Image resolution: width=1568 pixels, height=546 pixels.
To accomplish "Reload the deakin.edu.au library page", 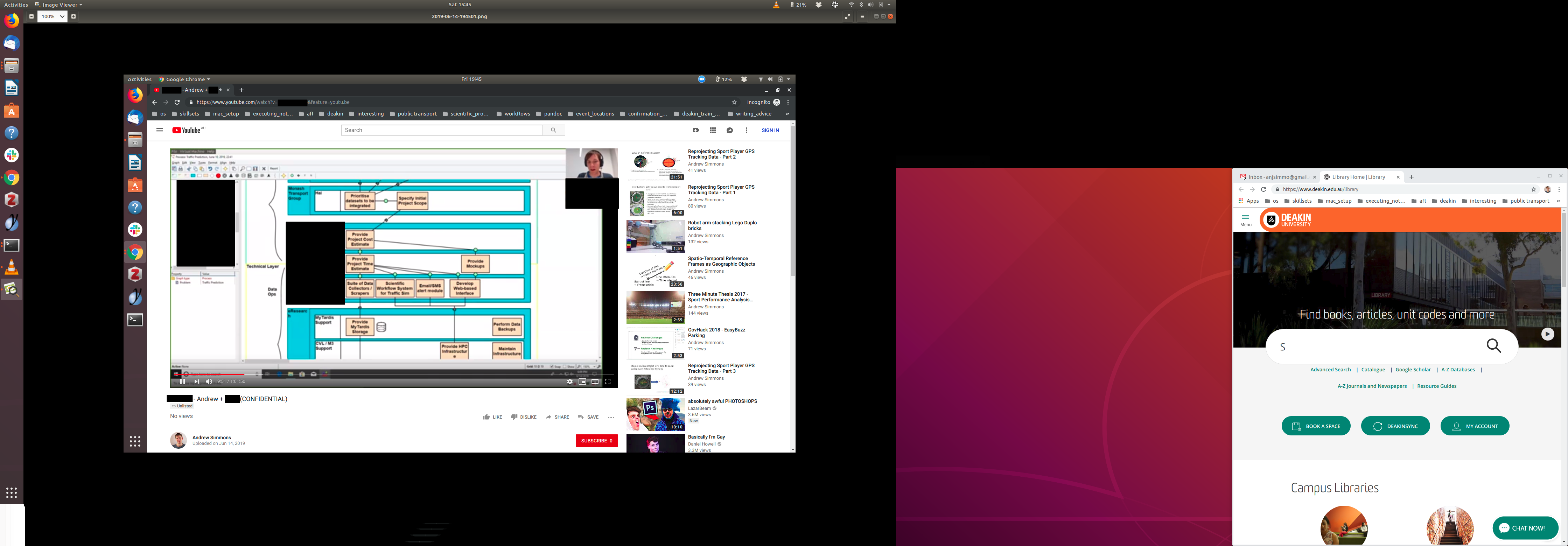I will click(1263, 189).
